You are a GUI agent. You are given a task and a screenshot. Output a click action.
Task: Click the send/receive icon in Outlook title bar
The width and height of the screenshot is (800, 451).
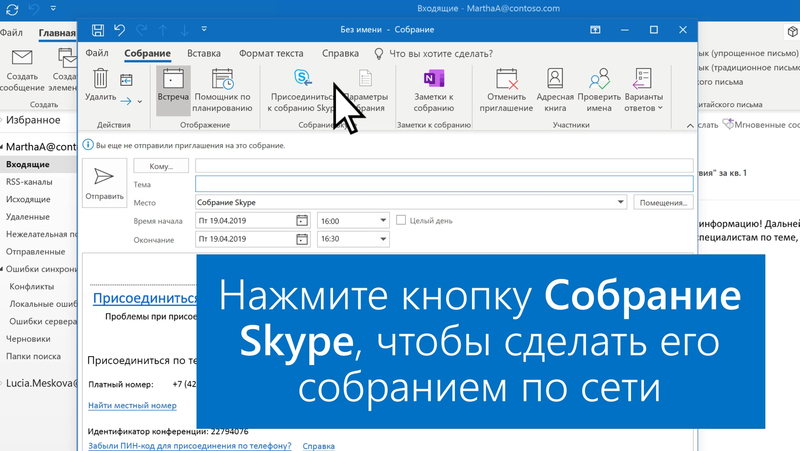point(12,9)
